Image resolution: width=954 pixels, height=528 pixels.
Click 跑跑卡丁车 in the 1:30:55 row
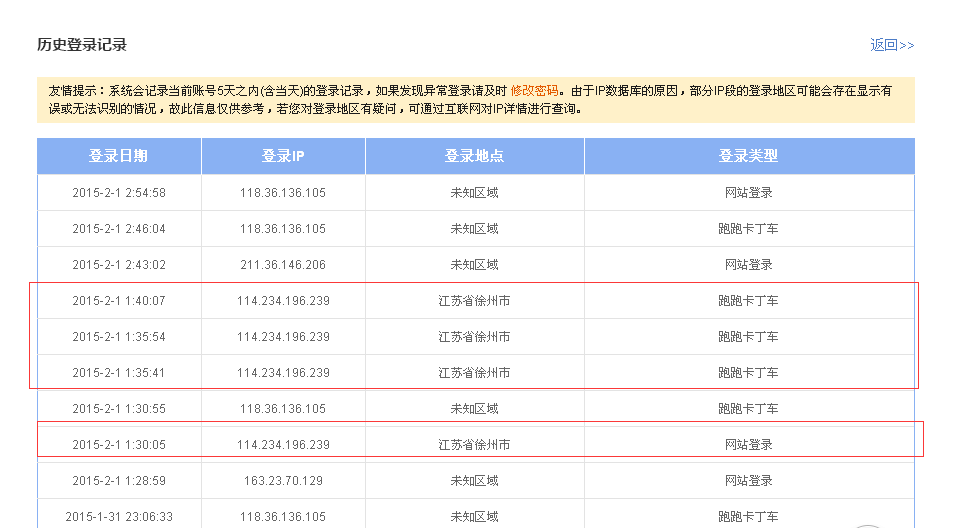pos(749,409)
